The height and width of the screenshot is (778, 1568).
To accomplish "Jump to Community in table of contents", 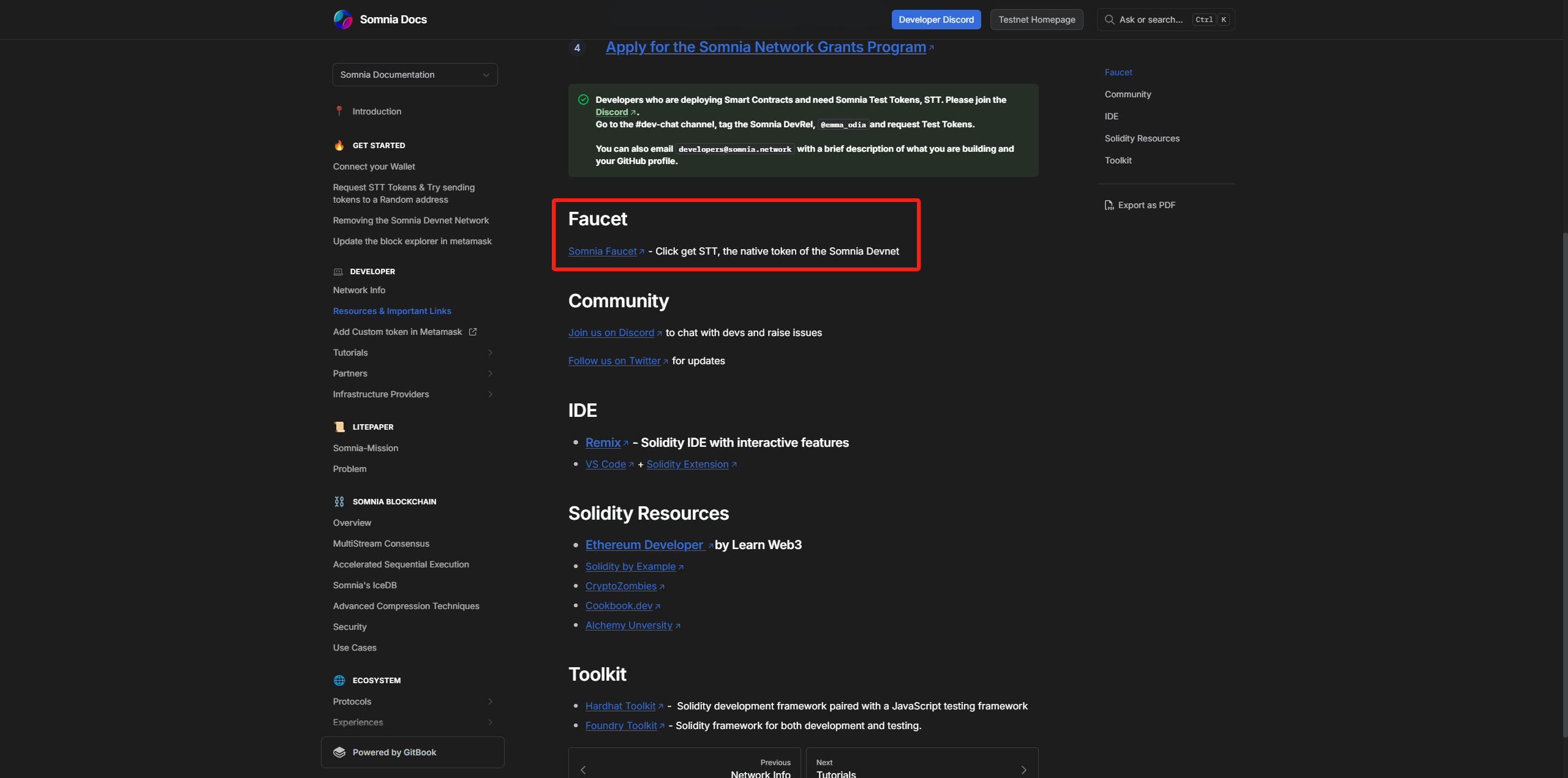I will 1128,94.
